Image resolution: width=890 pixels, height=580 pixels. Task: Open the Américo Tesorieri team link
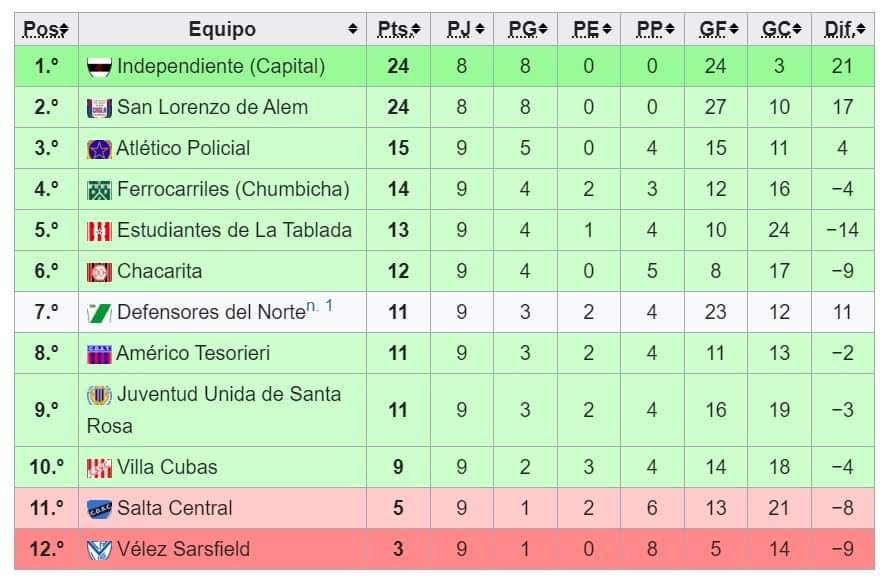coord(193,353)
